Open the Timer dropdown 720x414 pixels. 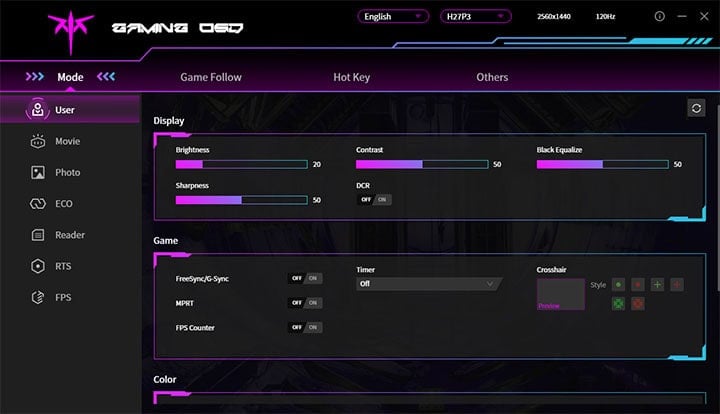click(428, 284)
